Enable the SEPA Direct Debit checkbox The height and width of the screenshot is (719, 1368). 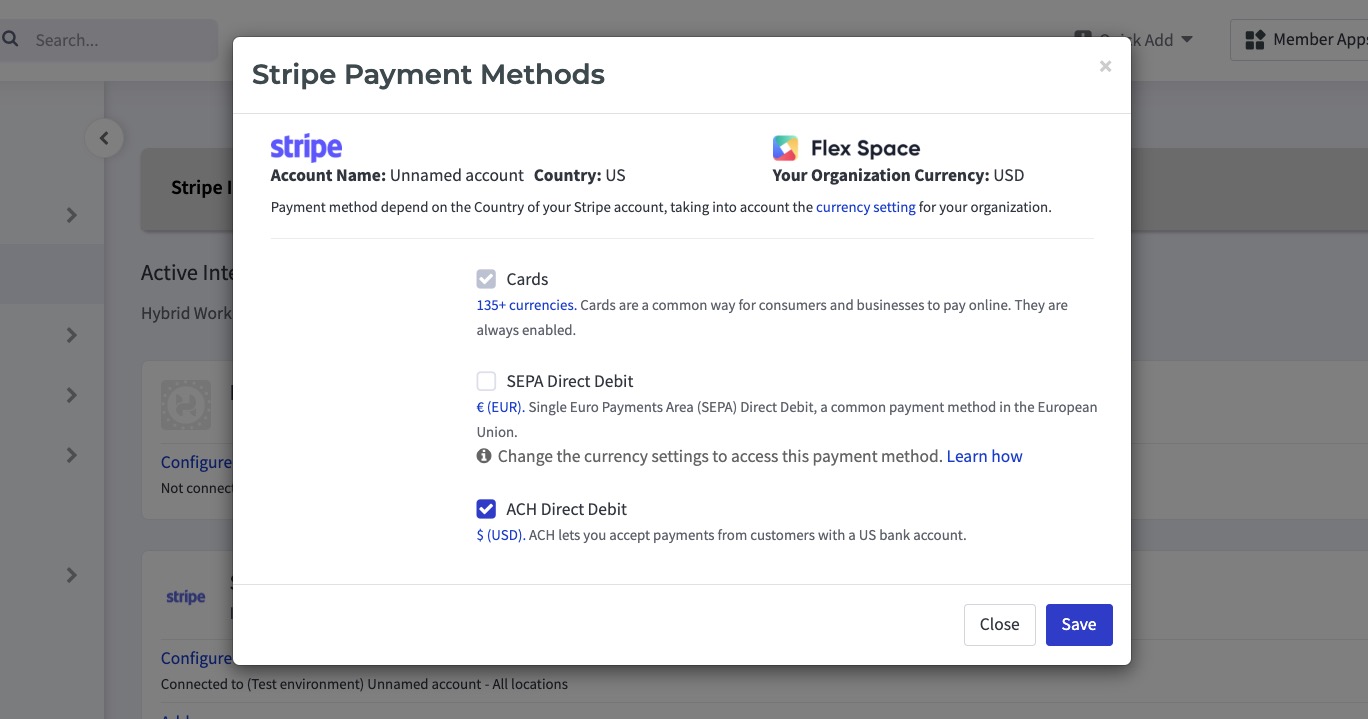click(x=486, y=381)
